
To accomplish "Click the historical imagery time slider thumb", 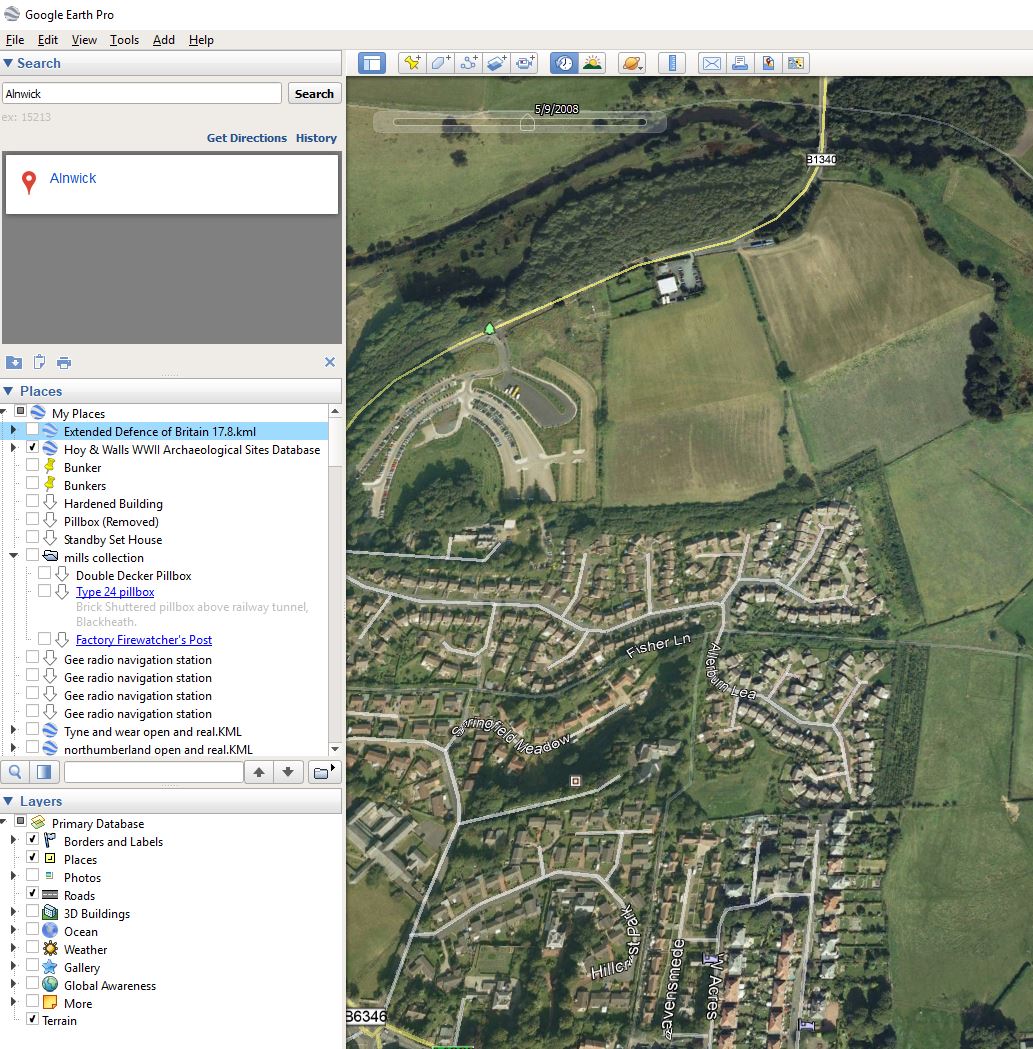I will coord(527,122).
